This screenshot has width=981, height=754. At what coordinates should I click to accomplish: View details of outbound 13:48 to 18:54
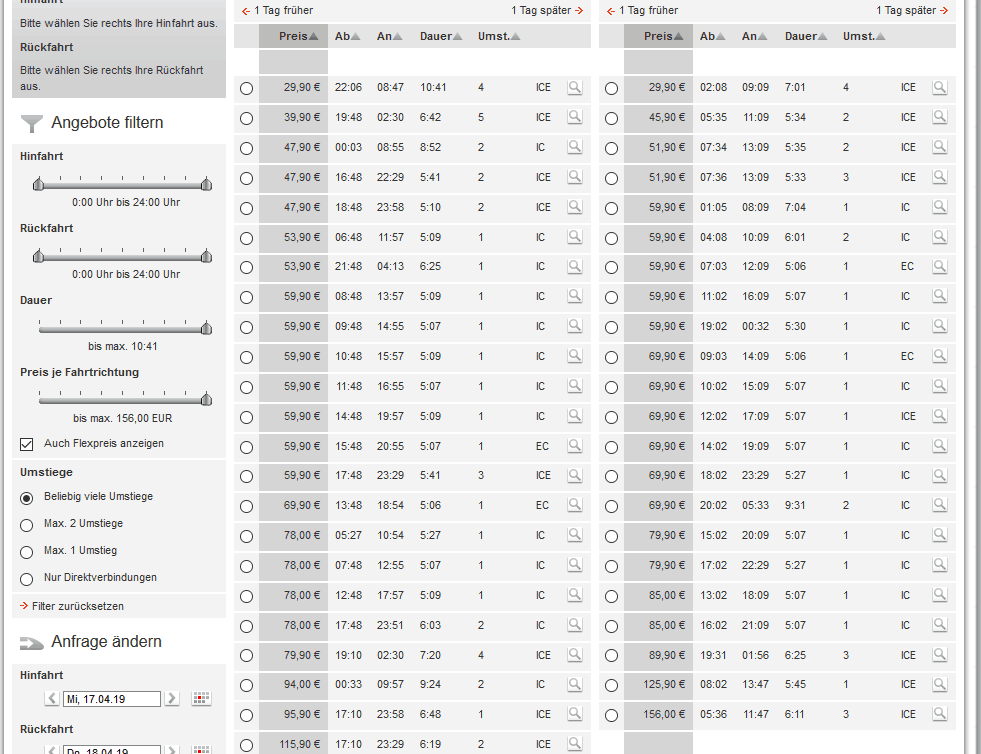coord(574,506)
